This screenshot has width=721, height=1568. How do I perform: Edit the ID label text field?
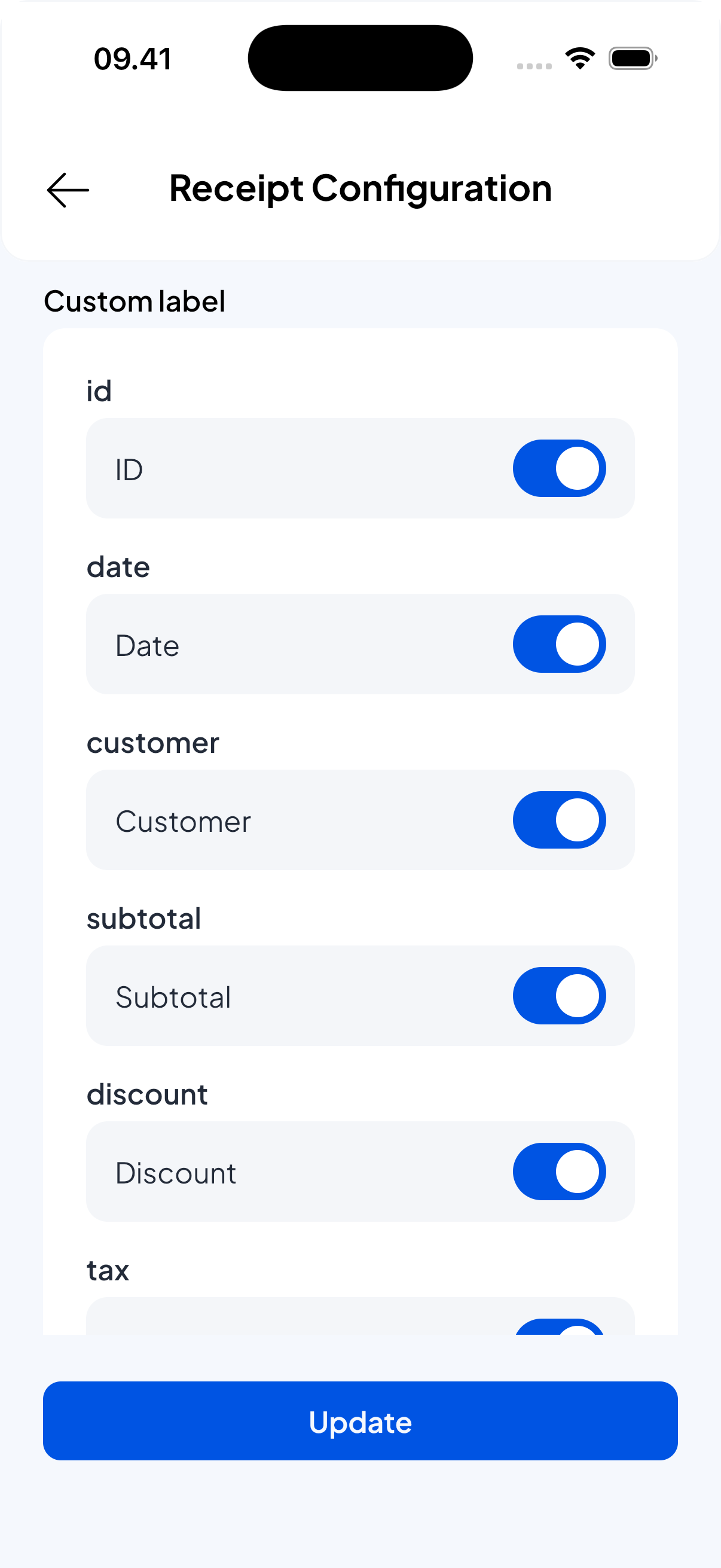click(x=292, y=469)
